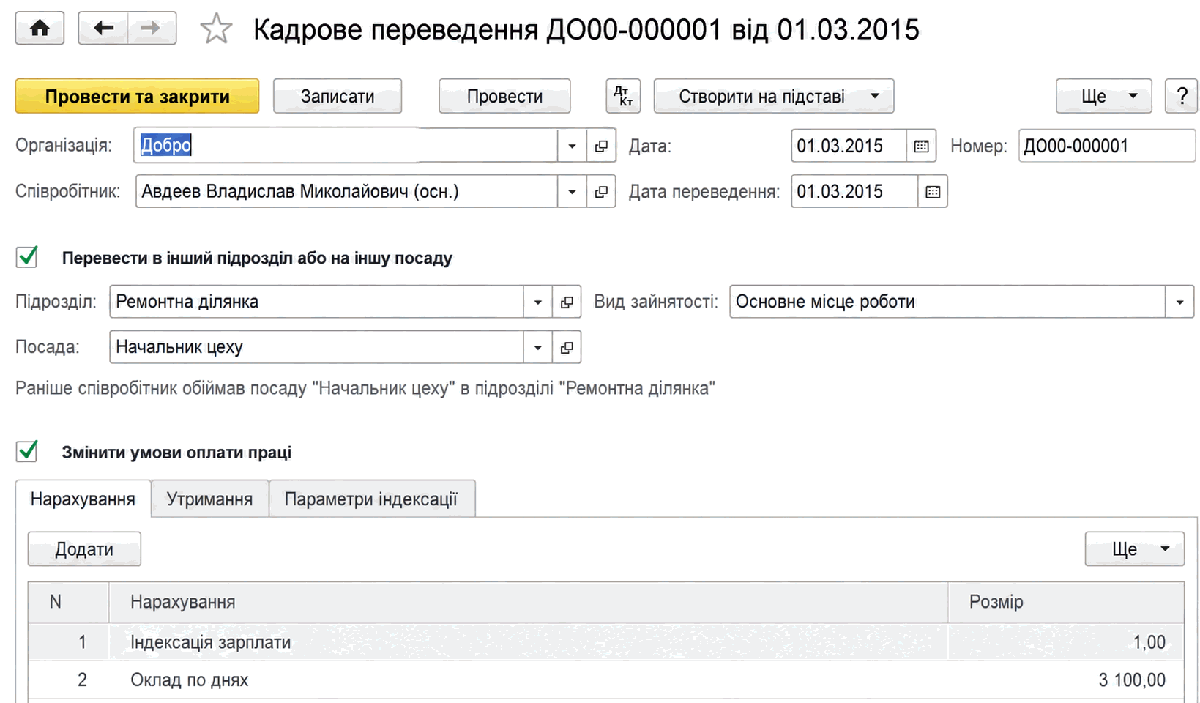Open calendar for Дата переведення field
This screenshot has height=703, width=1200.
click(x=932, y=191)
